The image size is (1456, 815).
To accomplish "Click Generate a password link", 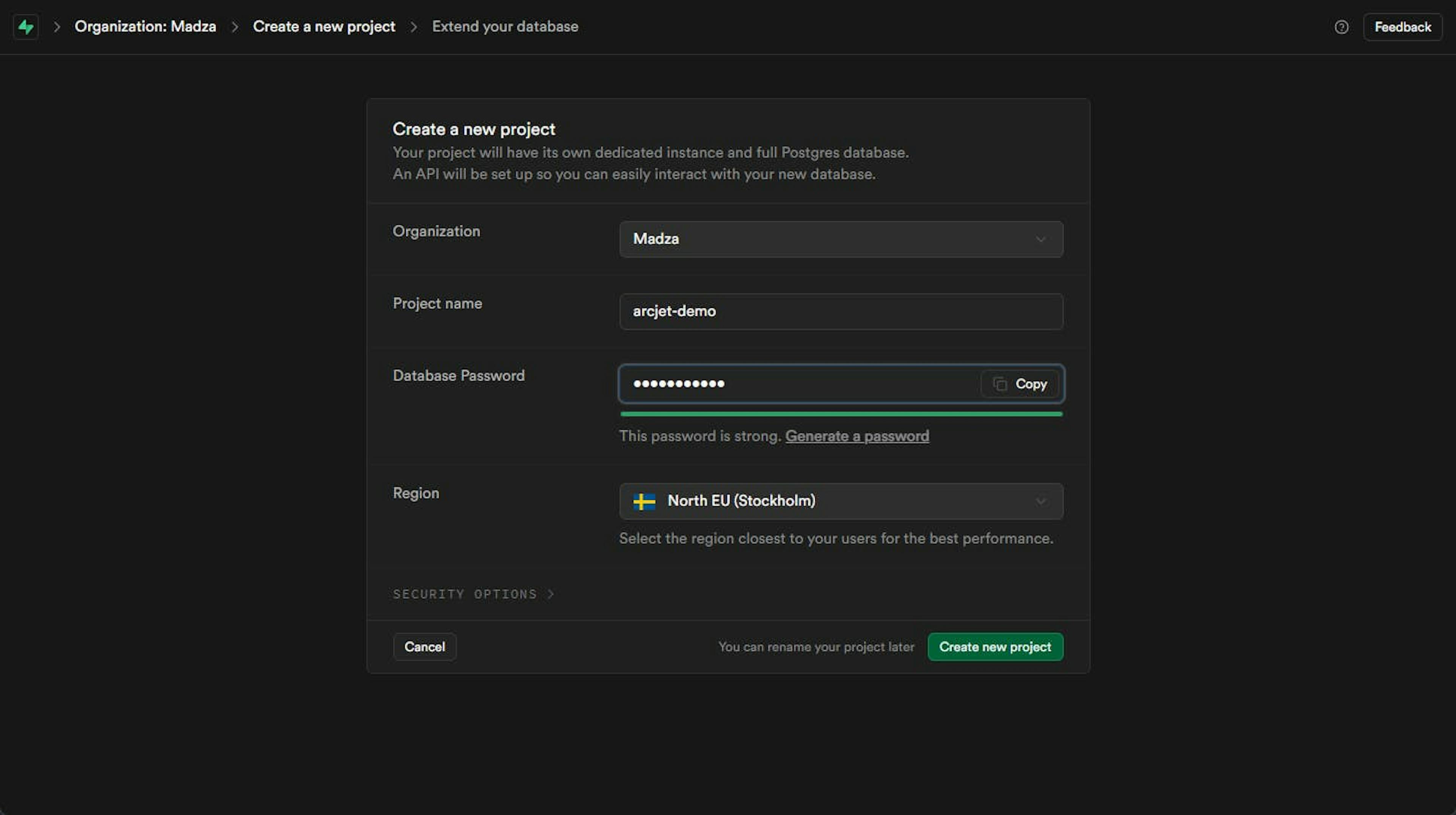I will [856, 436].
